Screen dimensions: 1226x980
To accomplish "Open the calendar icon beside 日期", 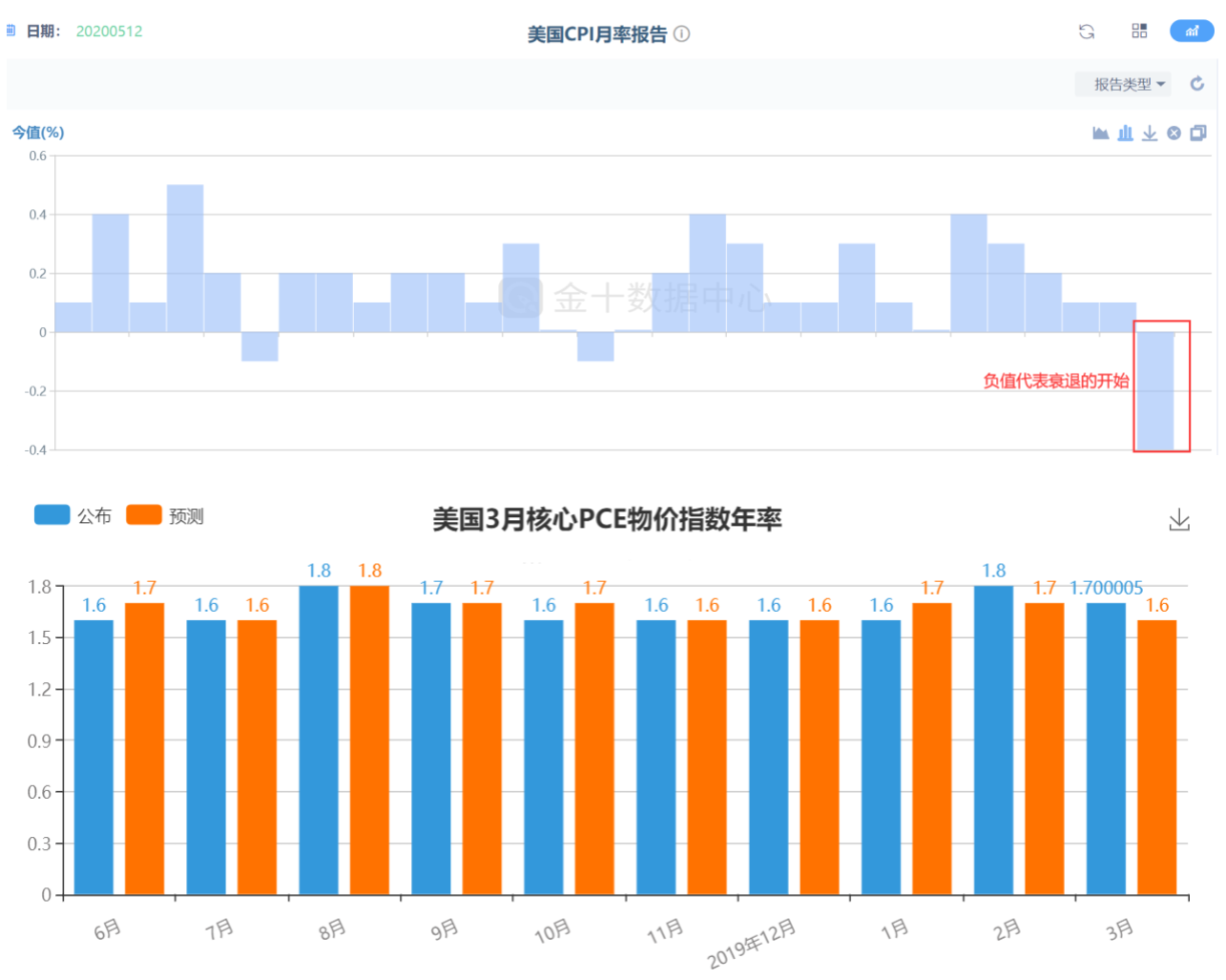I will (11, 31).
